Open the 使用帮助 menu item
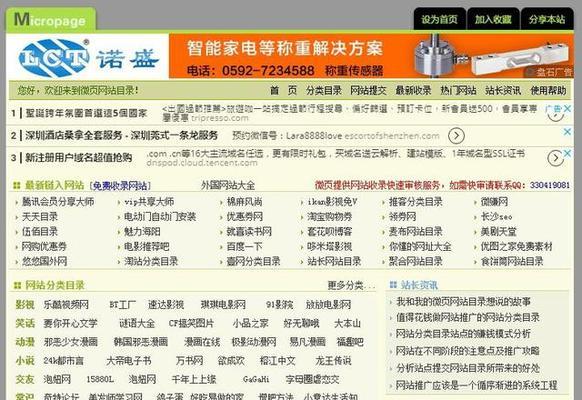582x400 pixels. tap(548, 90)
